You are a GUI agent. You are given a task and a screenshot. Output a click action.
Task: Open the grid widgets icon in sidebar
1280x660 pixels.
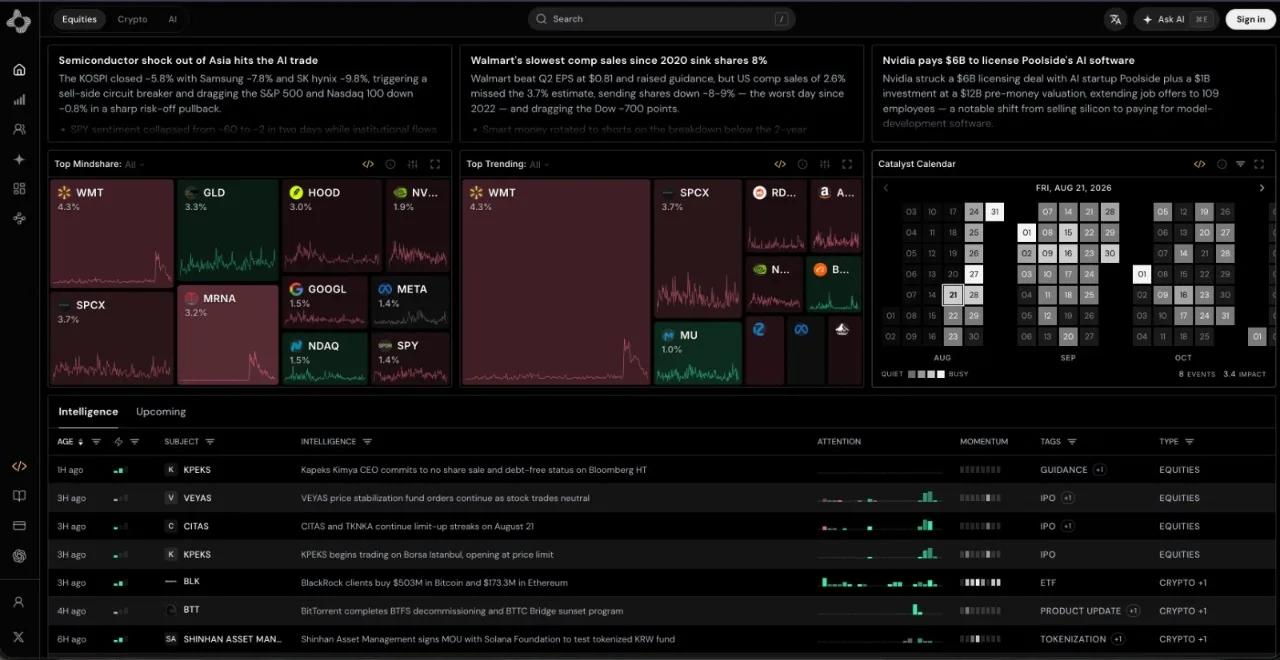(x=19, y=188)
